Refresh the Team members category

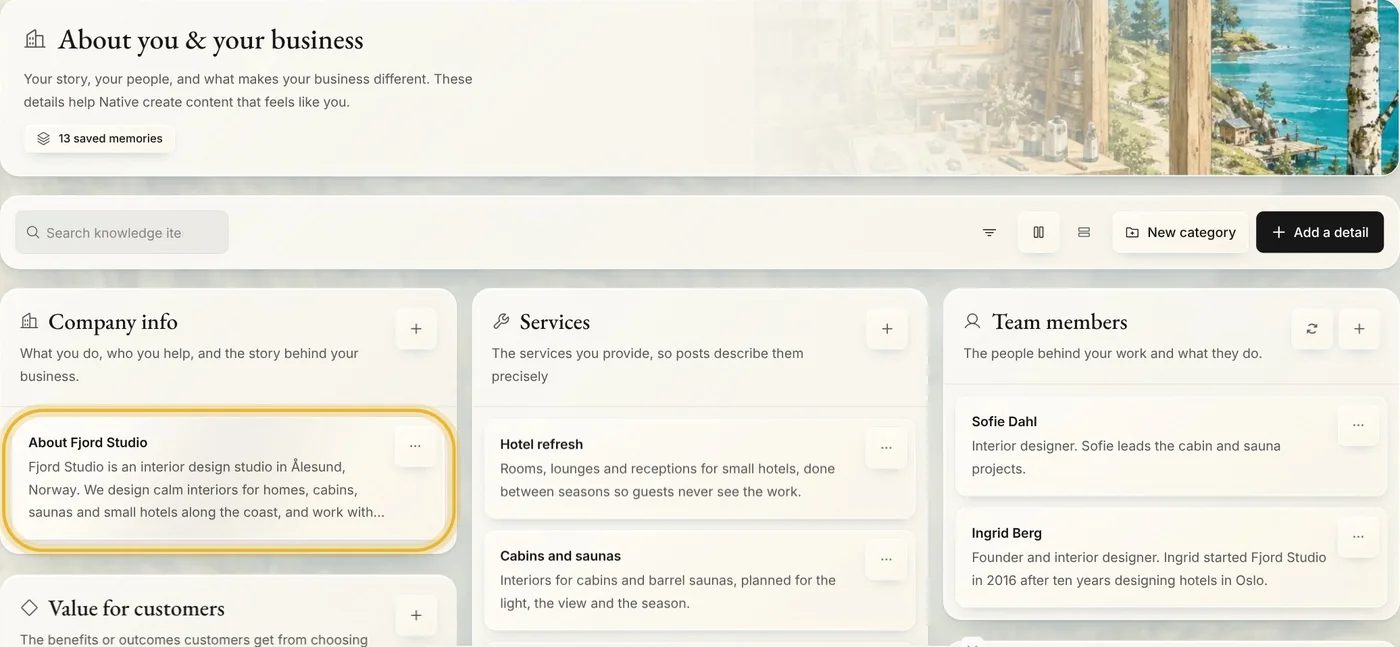(x=1312, y=329)
